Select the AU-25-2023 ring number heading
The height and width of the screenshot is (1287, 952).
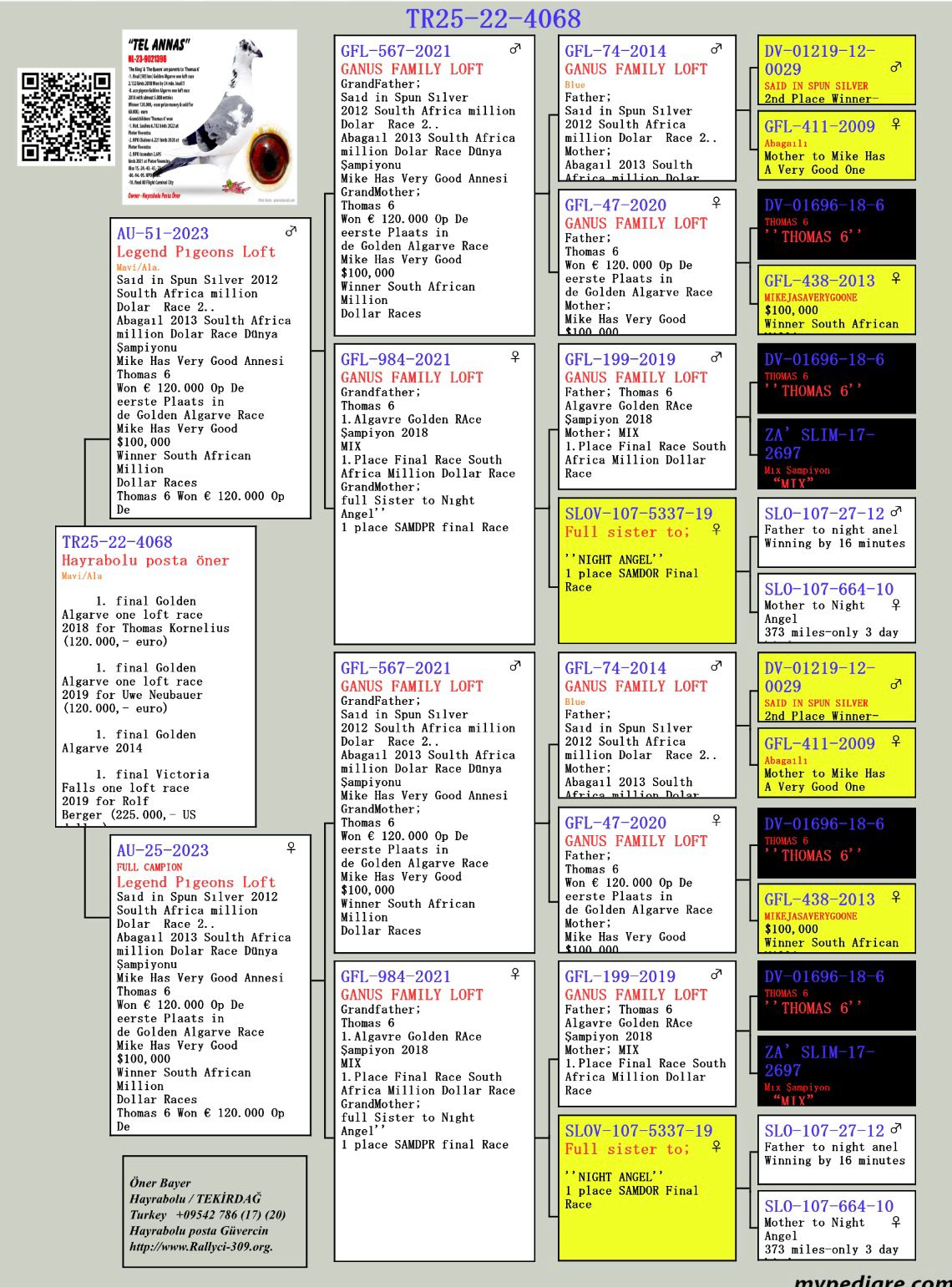163,850
